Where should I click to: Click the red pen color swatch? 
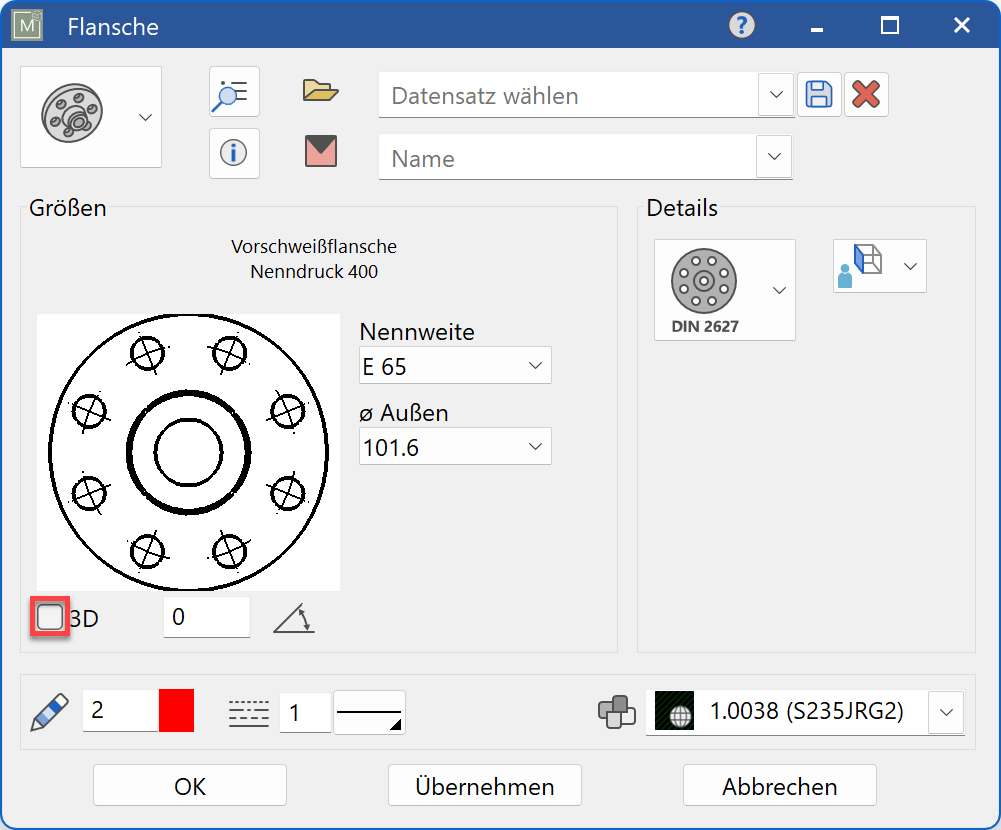tap(176, 711)
